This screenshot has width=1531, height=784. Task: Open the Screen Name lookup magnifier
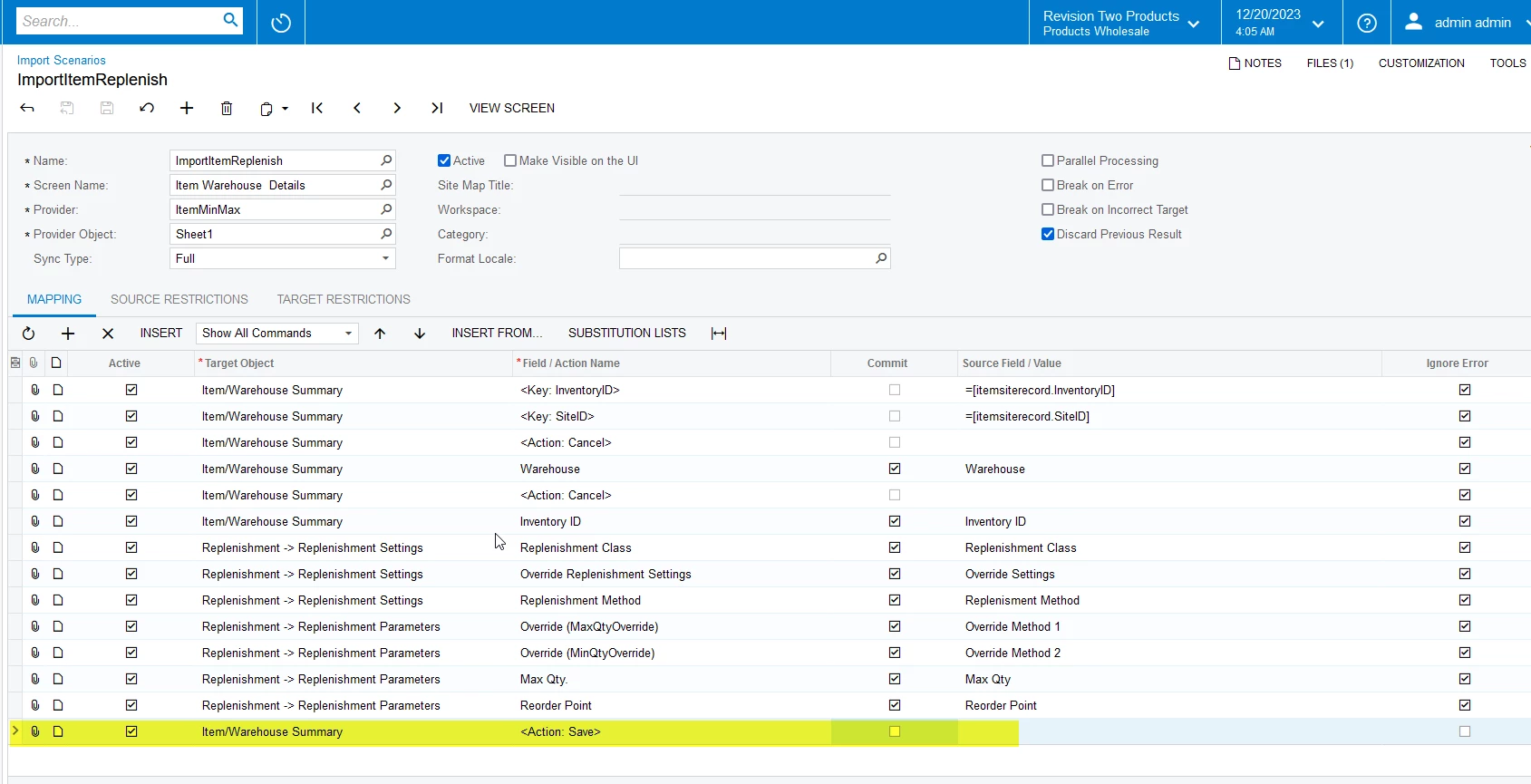coord(386,185)
